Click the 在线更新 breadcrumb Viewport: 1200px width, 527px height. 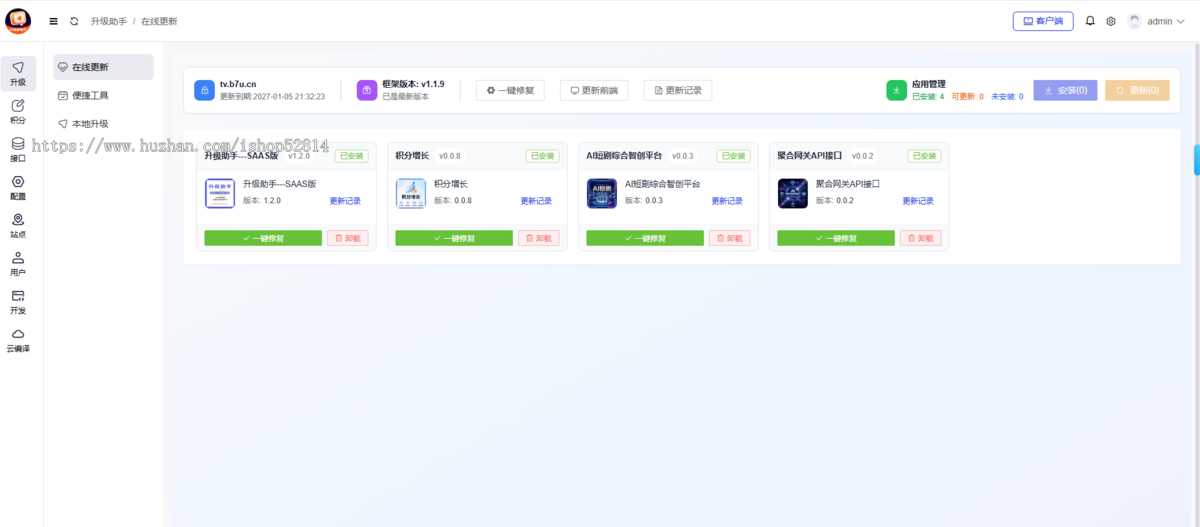159,21
